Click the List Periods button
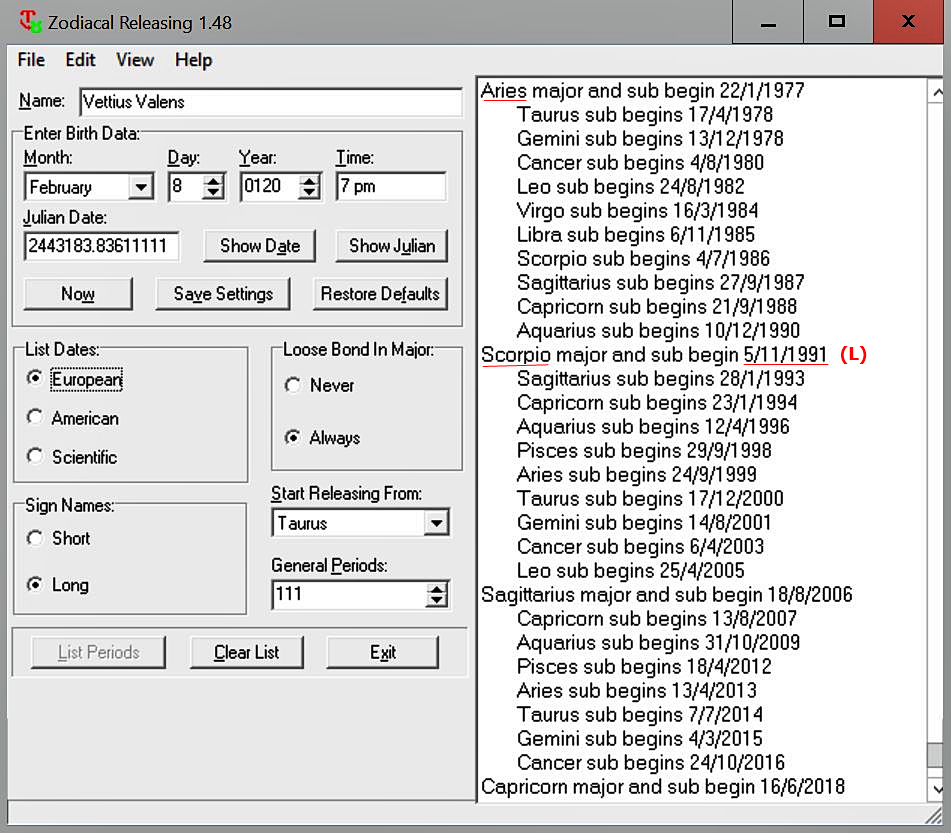Image resolution: width=951 pixels, height=833 pixels. pos(98,652)
